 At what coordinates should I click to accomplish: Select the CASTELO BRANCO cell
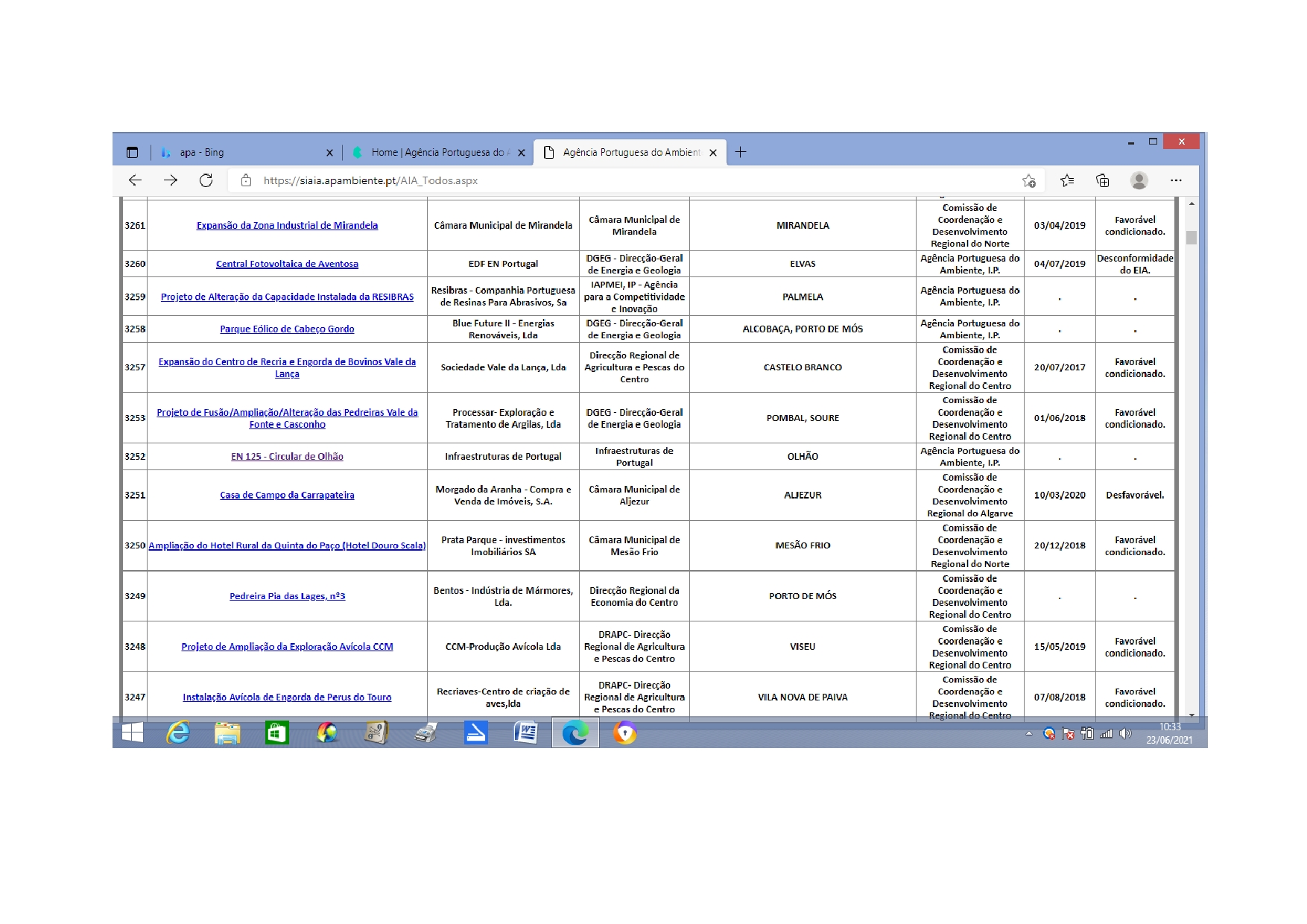tap(803, 367)
